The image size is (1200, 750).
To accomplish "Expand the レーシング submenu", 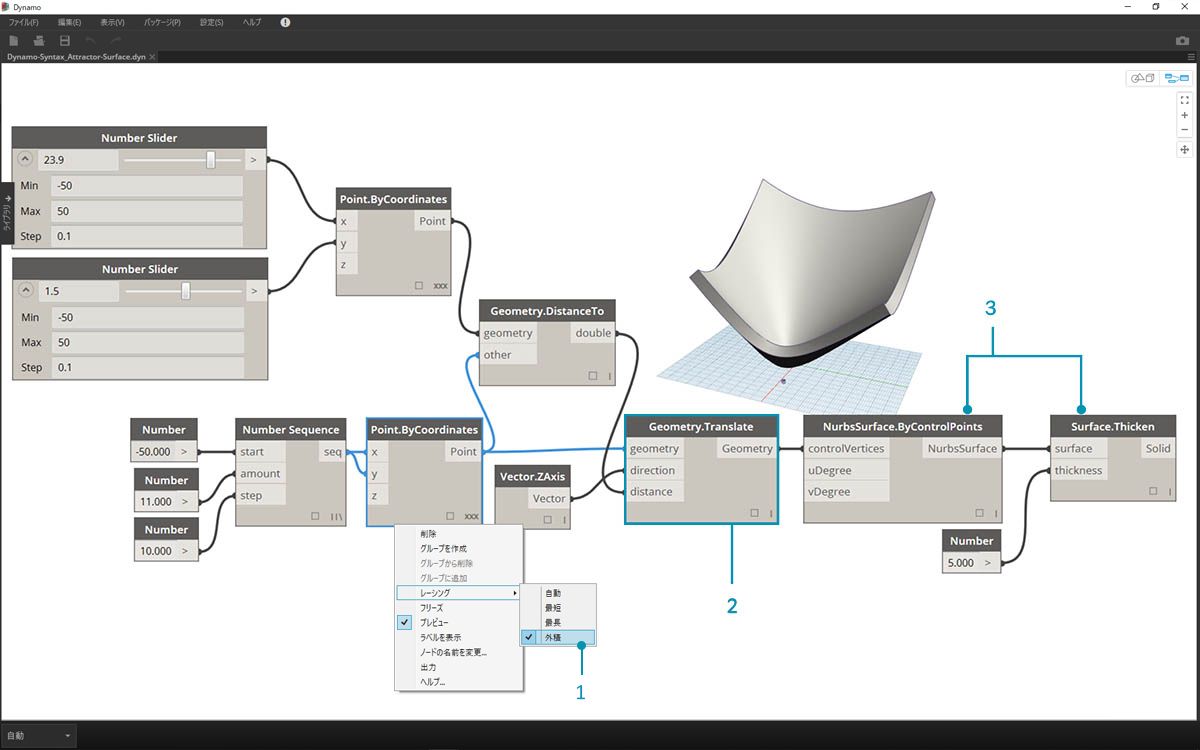I will pyautogui.click(x=459, y=593).
